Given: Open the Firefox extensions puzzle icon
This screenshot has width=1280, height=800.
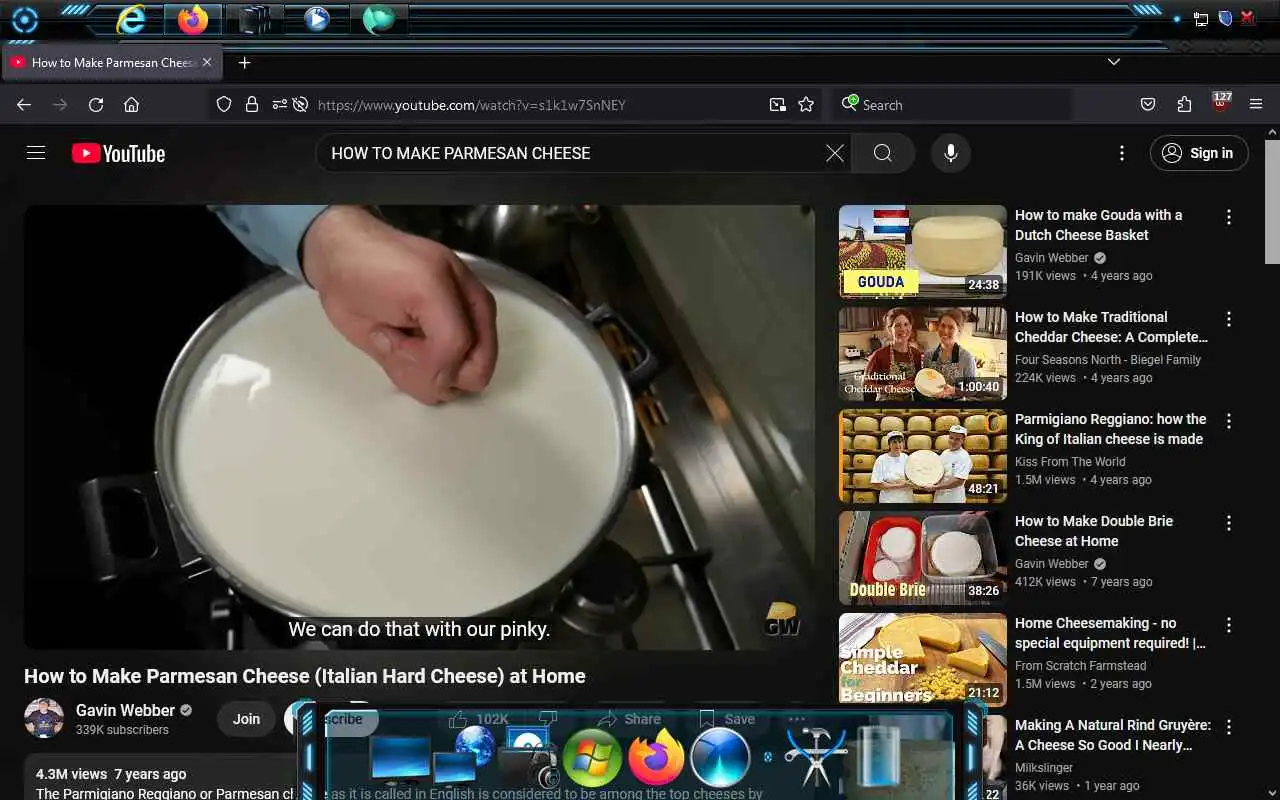Looking at the screenshot, I should [1185, 105].
